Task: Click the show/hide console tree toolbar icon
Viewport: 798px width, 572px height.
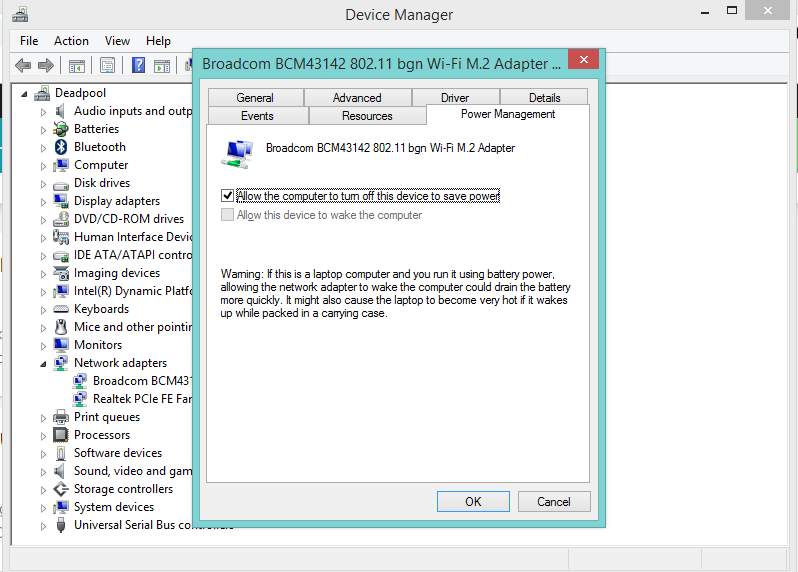Action: coord(77,66)
